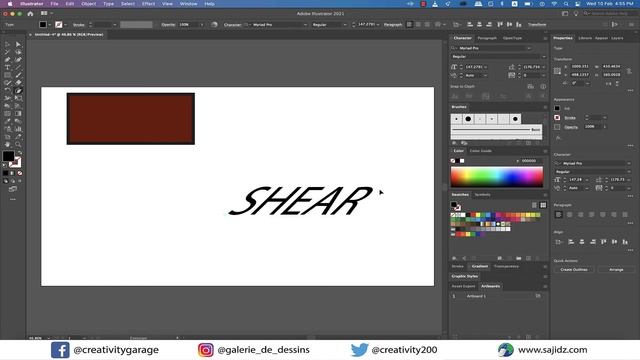
Task: Set Properties paragraph alignment to left
Action: (559, 215)
